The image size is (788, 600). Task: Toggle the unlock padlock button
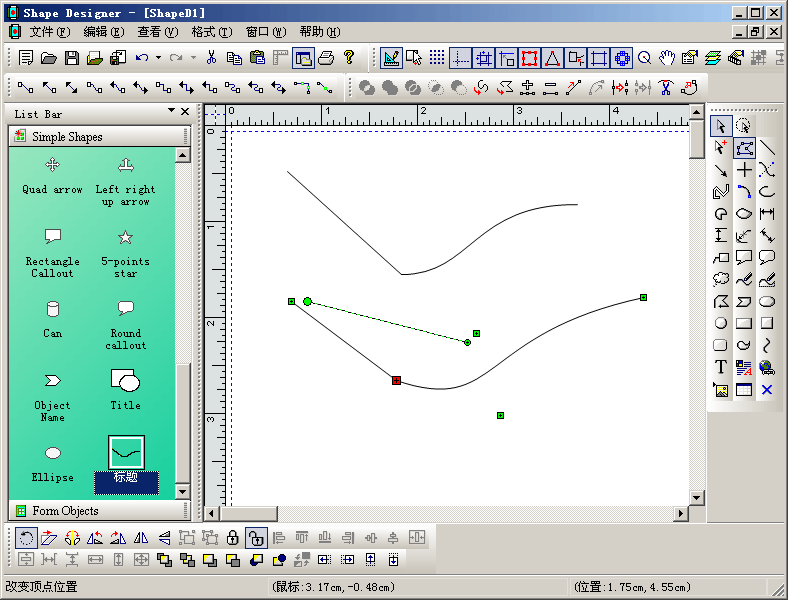pos(255,538)
